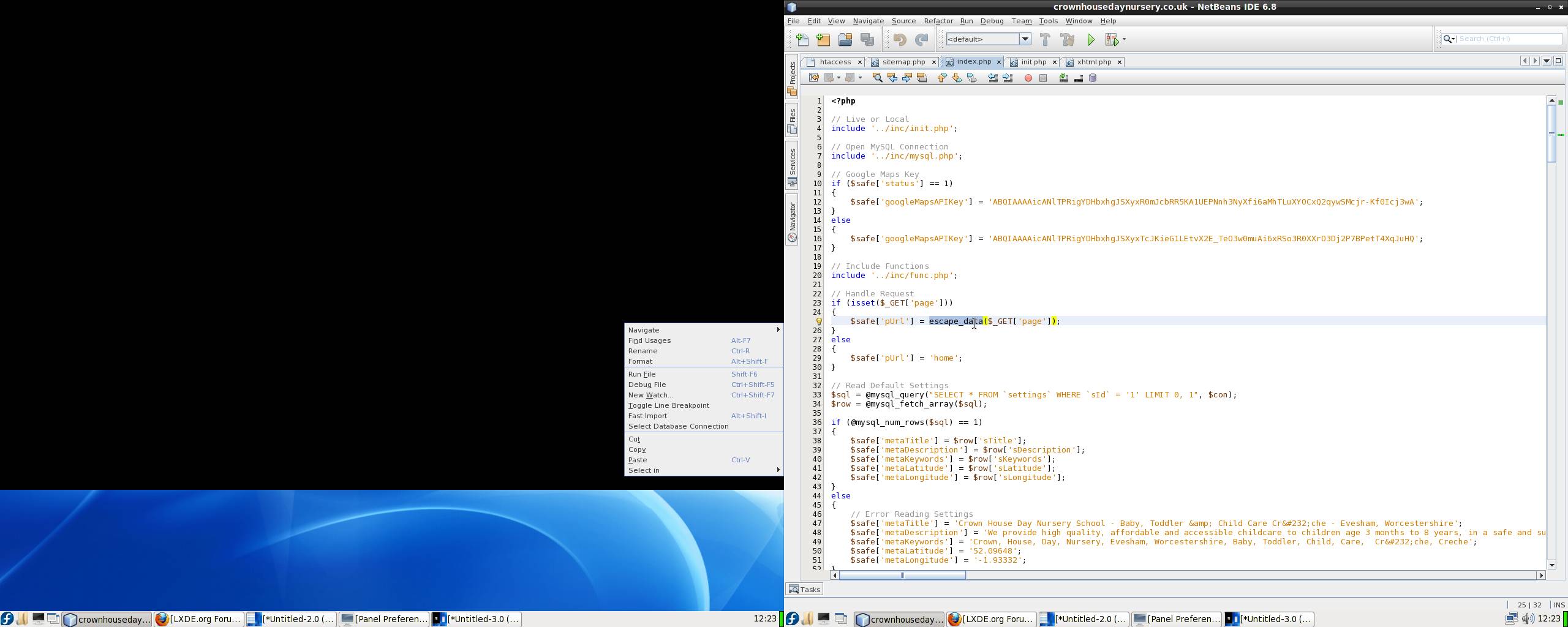Click the Save All icon
1568x627 pixels.
(867, 40)
